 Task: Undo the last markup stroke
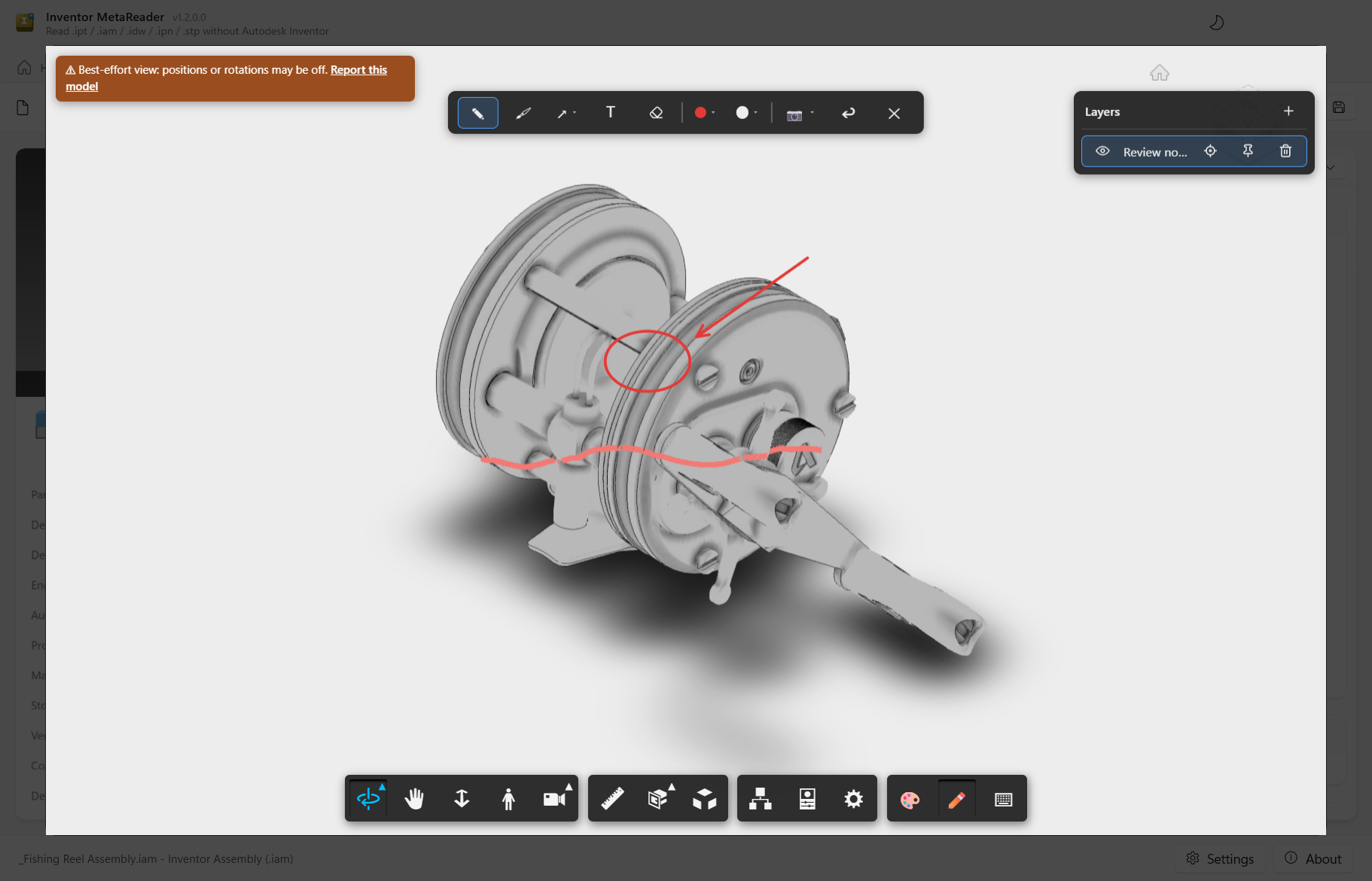pos(849,113)
